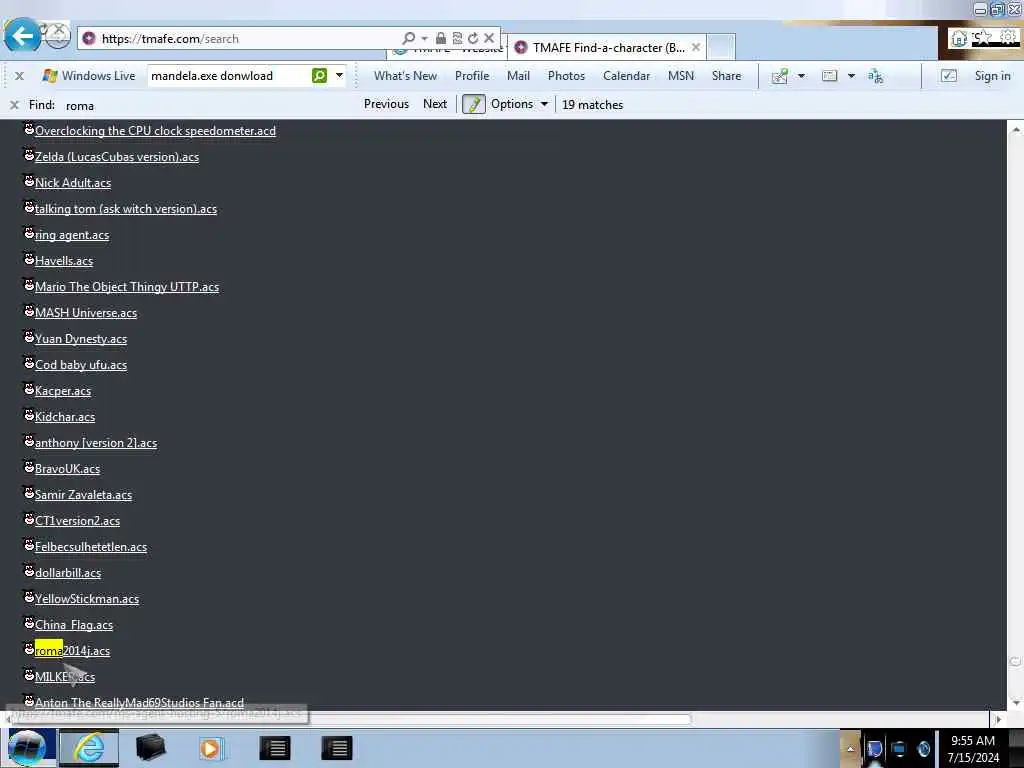Screen dimensions: 1024x768
Task: Close the Windows Live toolbar
Action: point(20,76)
